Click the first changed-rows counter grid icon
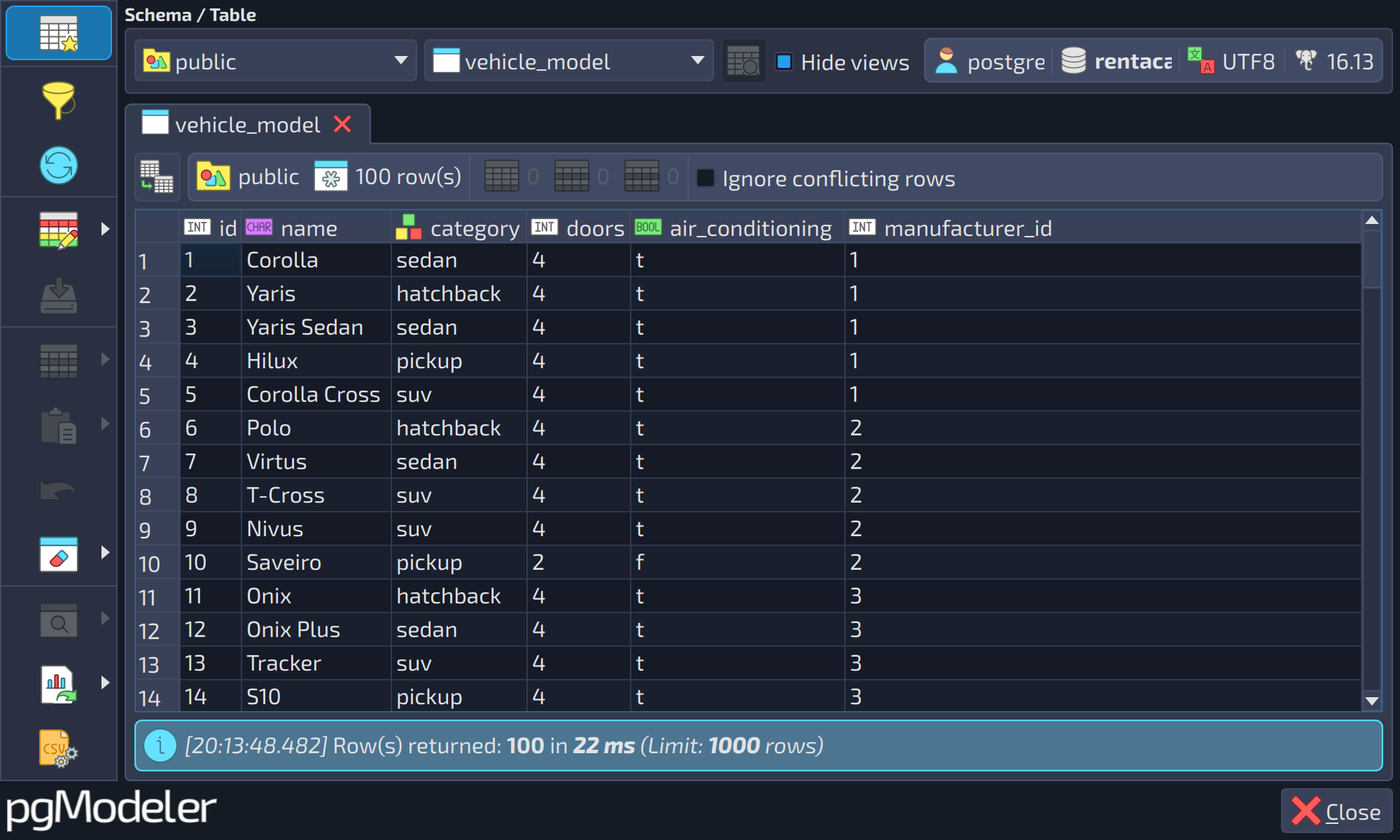The height and width of the screenshot is (840, 1400). (502, 176)
